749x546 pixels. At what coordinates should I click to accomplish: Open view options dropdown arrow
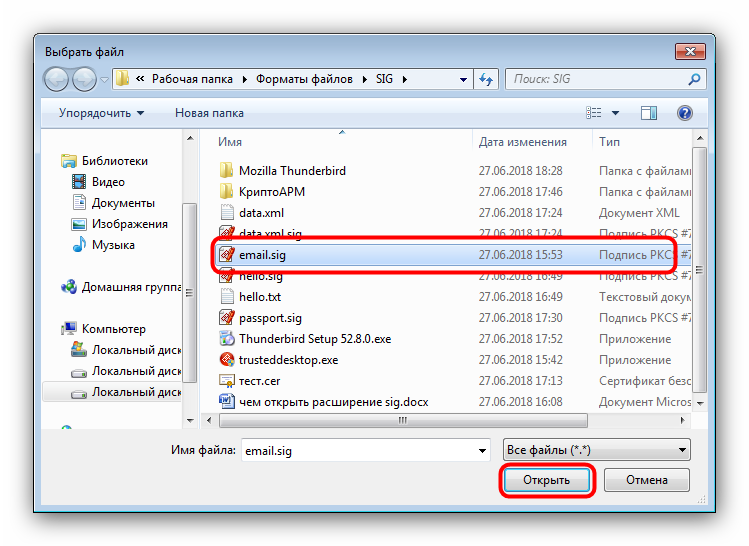click(615, 113)
